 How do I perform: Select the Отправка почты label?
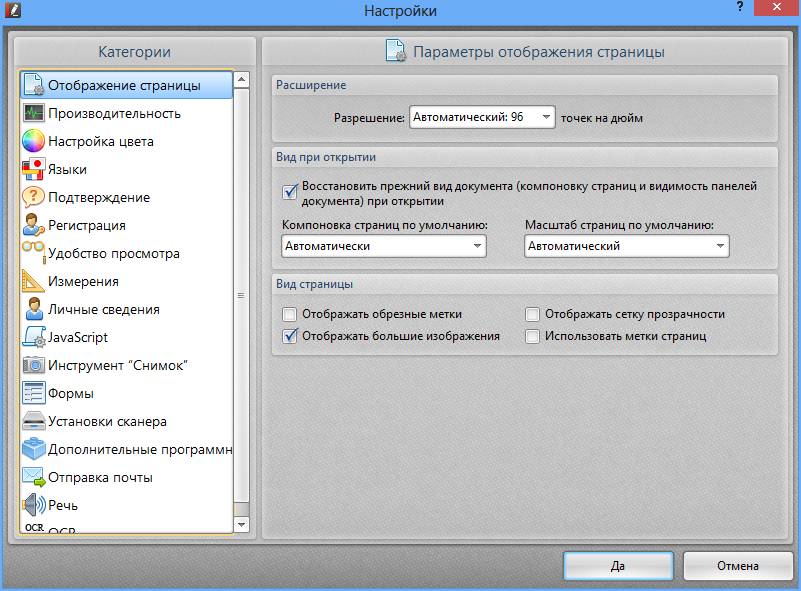100,478
